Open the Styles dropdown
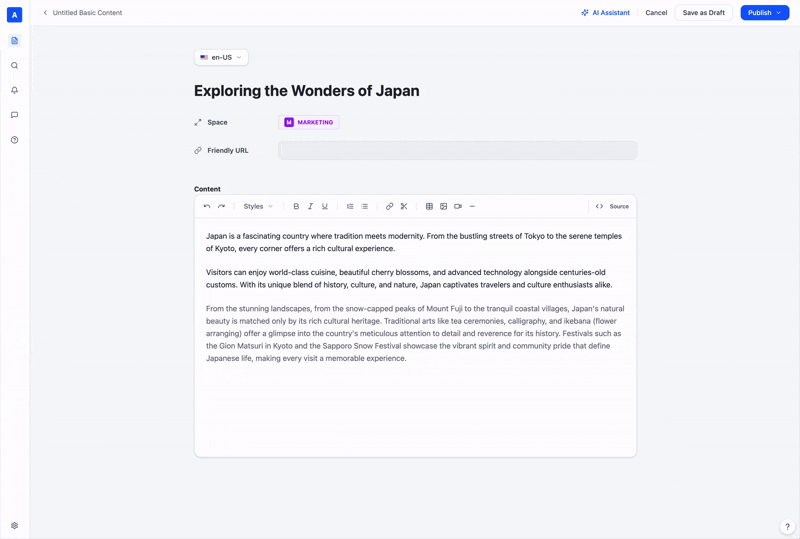This screenshot has height=539, width=800. click(258, 206)
